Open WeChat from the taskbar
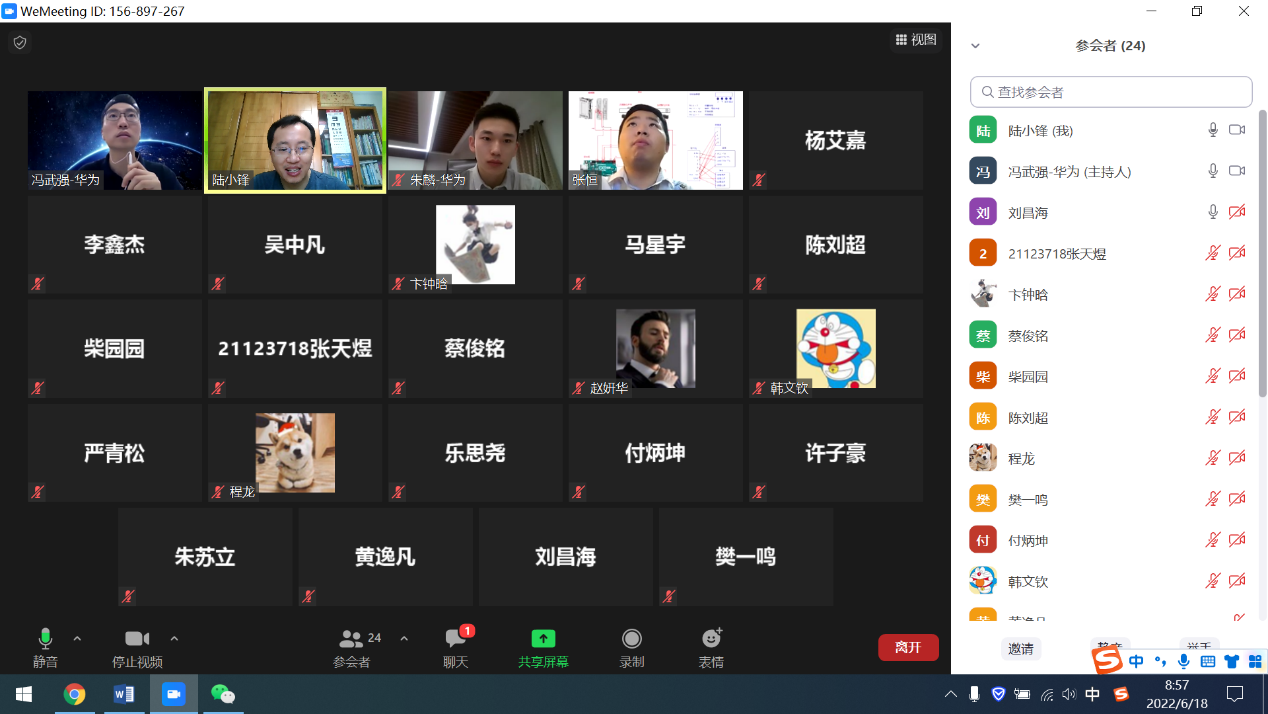1268x714 pixels. [223, 694]
